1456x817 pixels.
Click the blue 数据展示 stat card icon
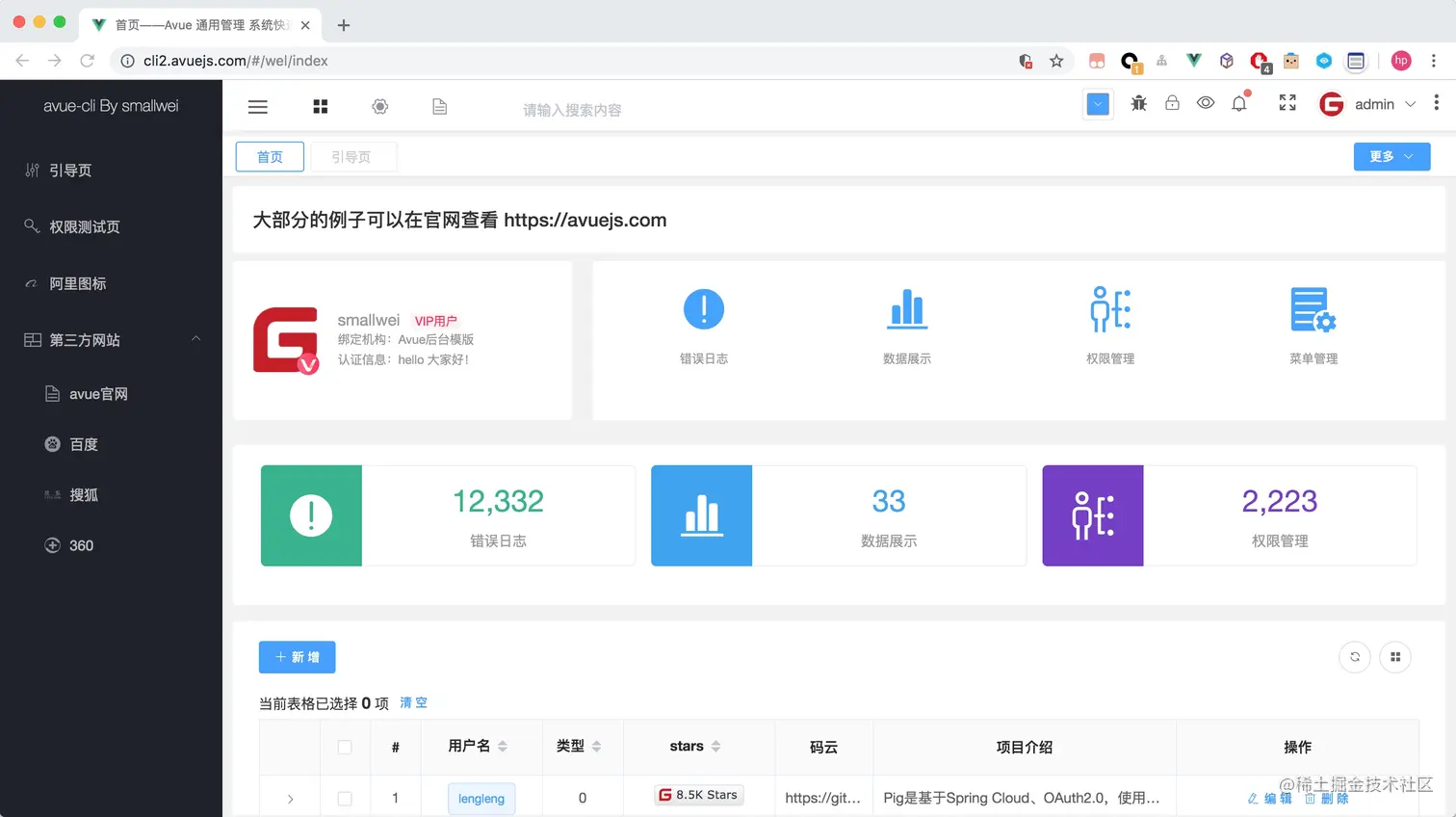click(702, 515)
